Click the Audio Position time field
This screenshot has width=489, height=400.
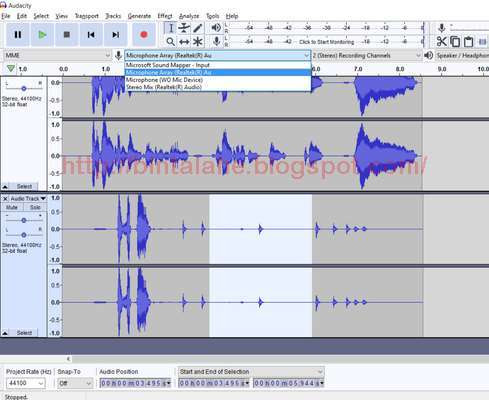[x=135, y=383]
